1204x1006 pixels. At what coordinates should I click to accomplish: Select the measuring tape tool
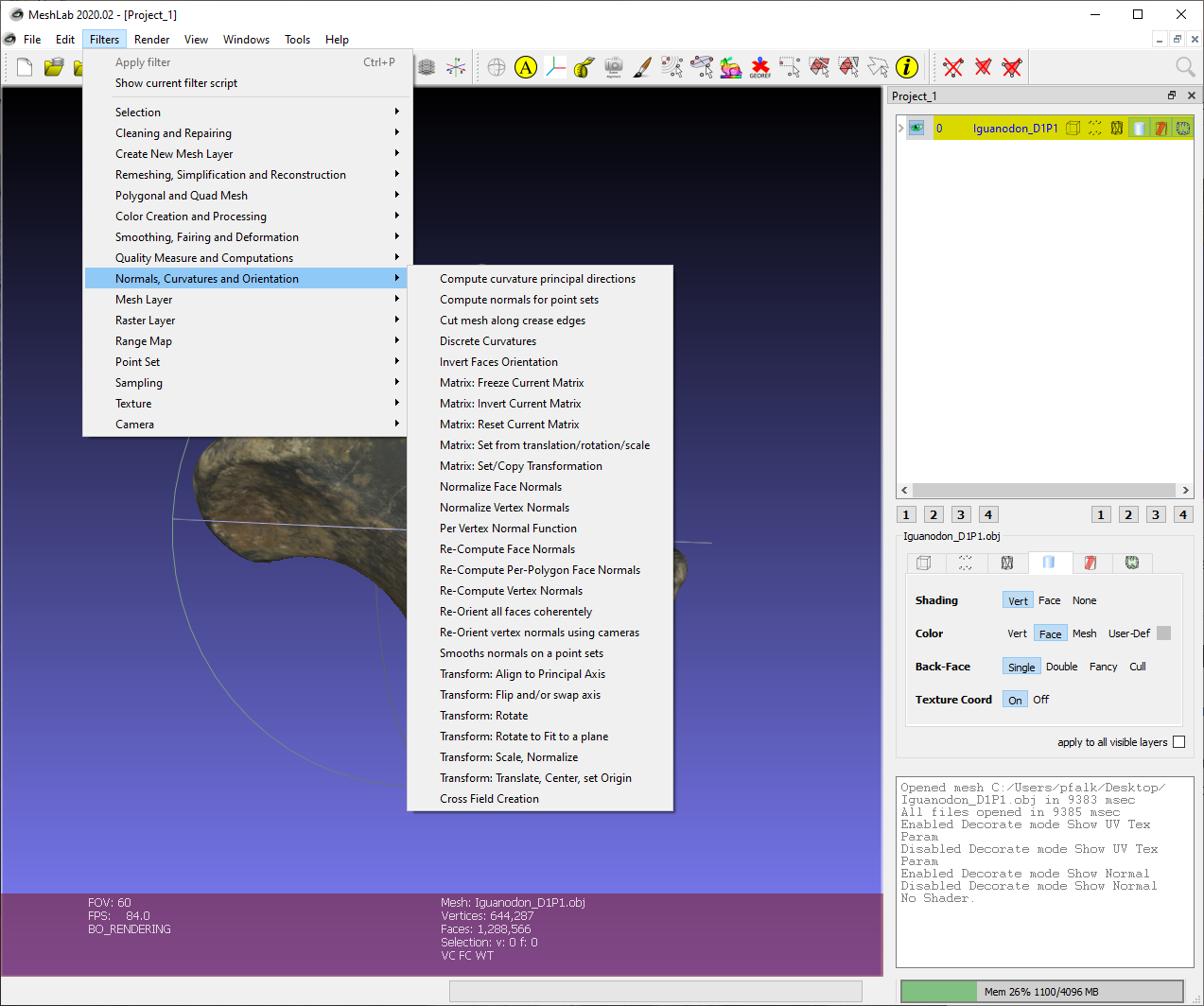click(x=582, y=67)
